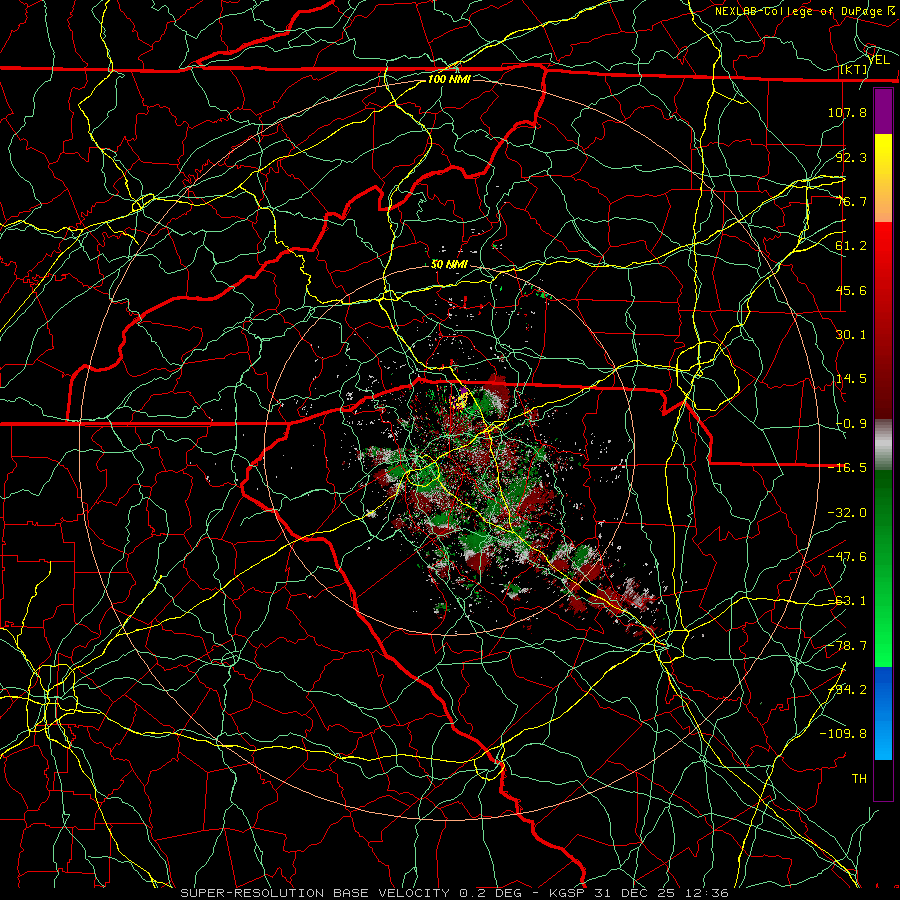Viewport: 900px width, 900px height.
Task: Select the 45.6 scale value
Action: (852, 290)
